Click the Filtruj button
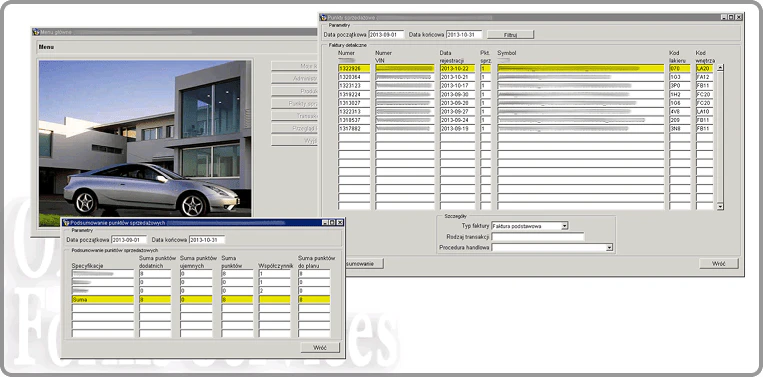763x377 pixels. (x=510, y=35)
